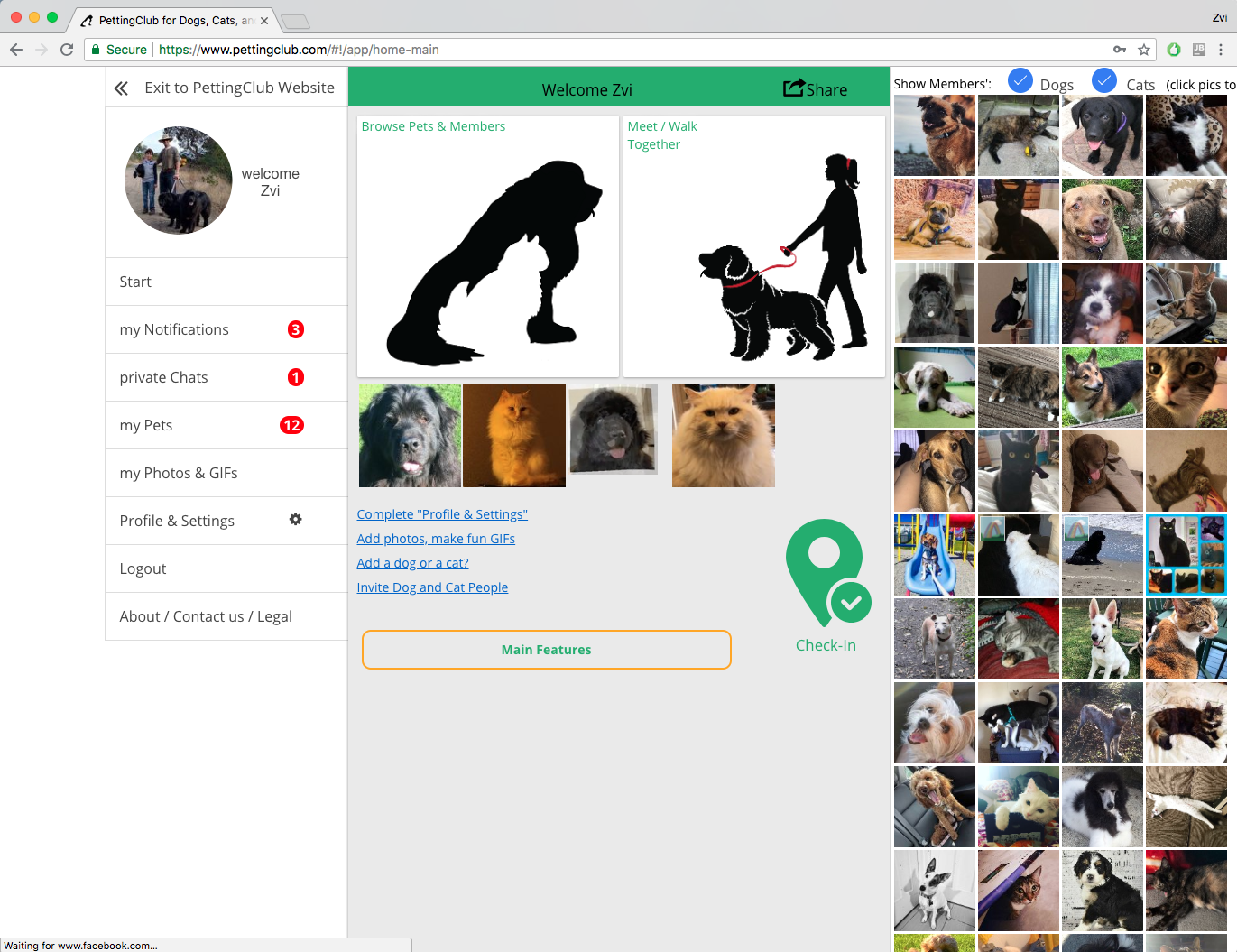Uncheck the Cats filter checkbox

coord(1104,80)
